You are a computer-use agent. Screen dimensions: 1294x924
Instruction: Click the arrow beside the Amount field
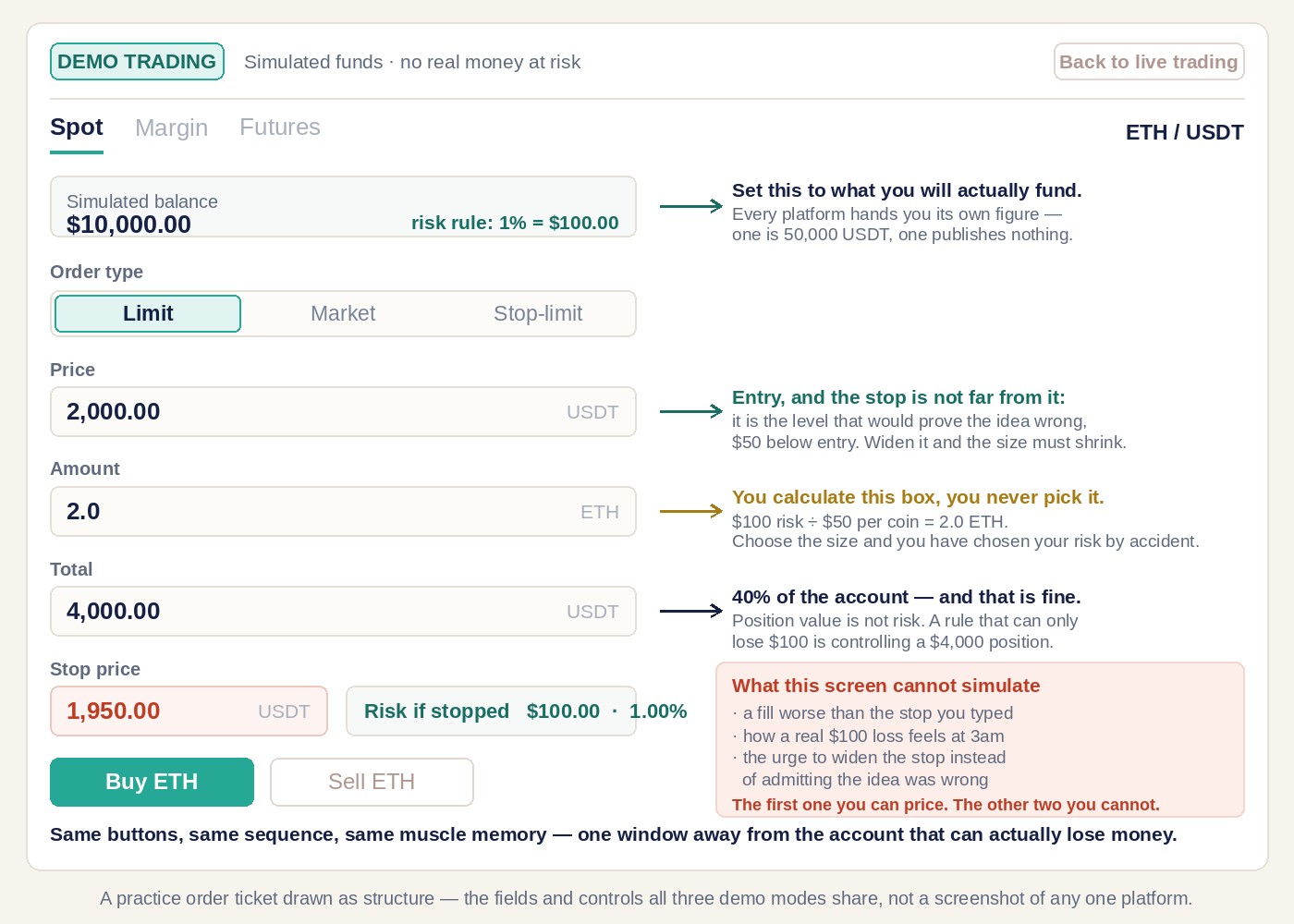tap(691, 511)
